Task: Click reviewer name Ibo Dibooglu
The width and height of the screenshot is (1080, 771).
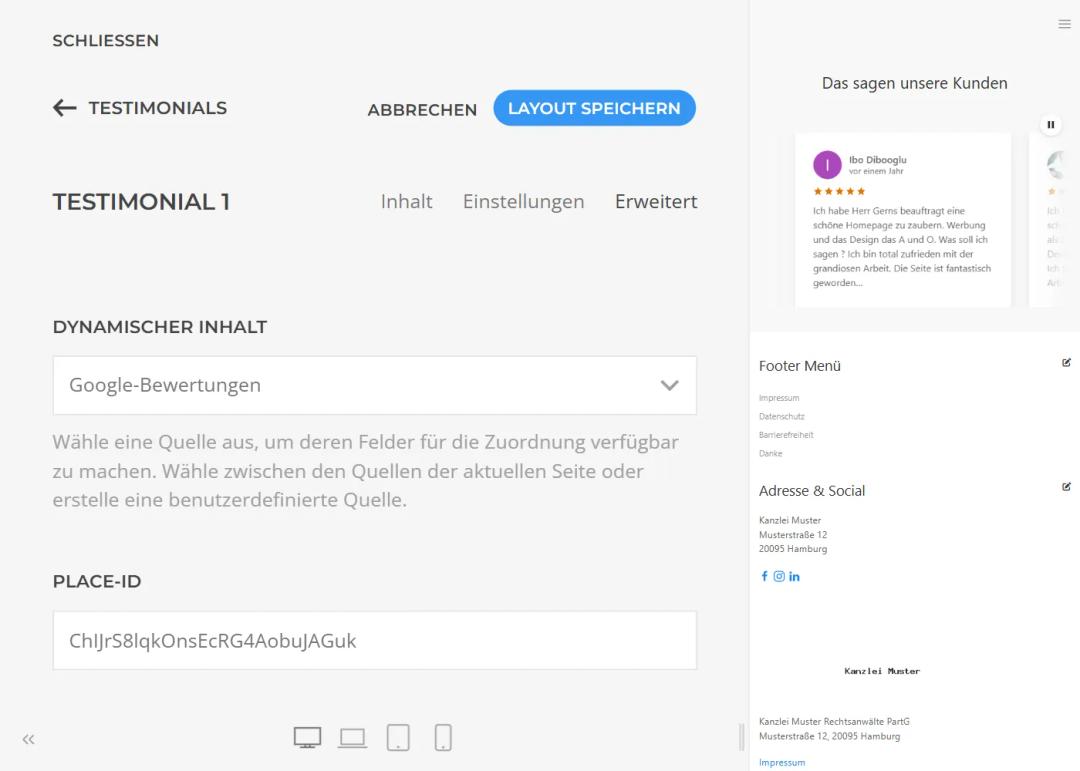Action: [878, 160]
